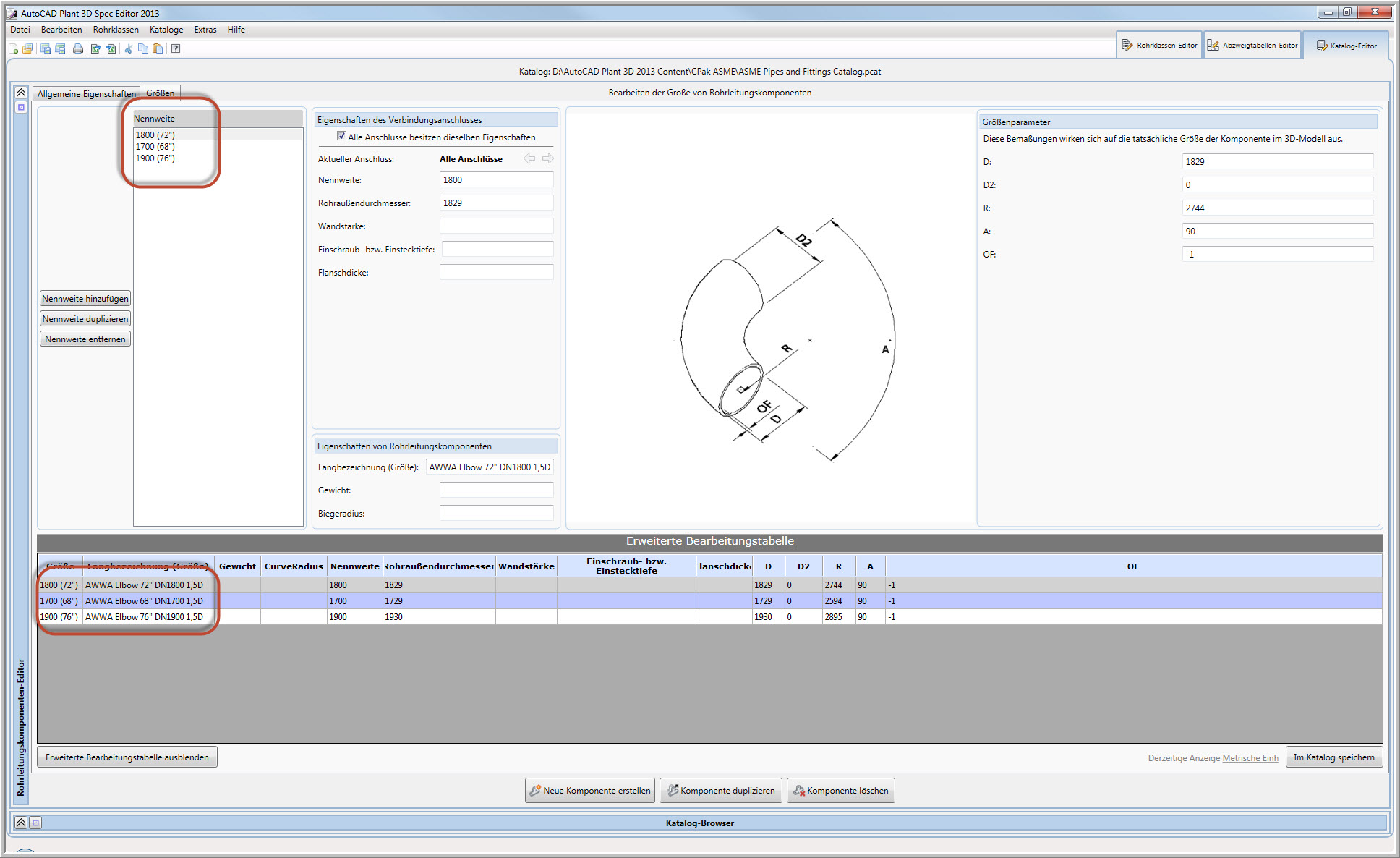Click the Nennweite input field showing 1800
The height and width of the screenshot is (858, 1400).
click(497, 180)
